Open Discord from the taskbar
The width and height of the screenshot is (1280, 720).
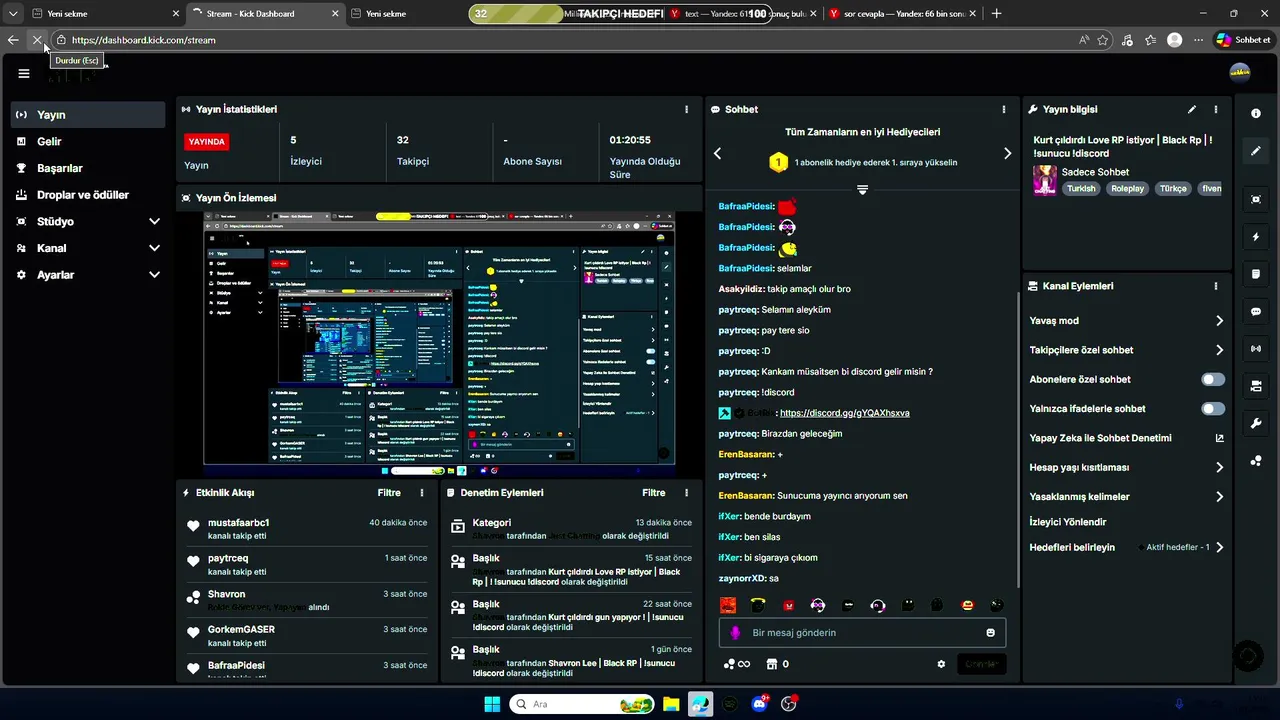[x=759, y=704]
